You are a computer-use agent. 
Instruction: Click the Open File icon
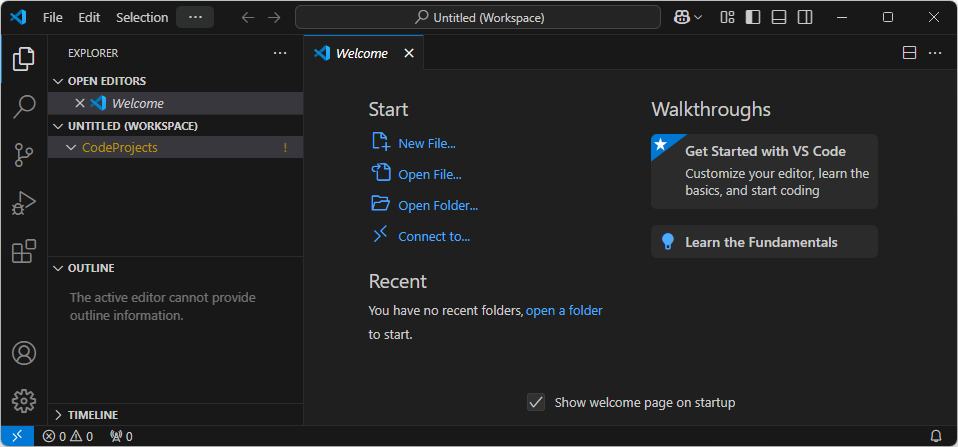click(x=381, y=173)
